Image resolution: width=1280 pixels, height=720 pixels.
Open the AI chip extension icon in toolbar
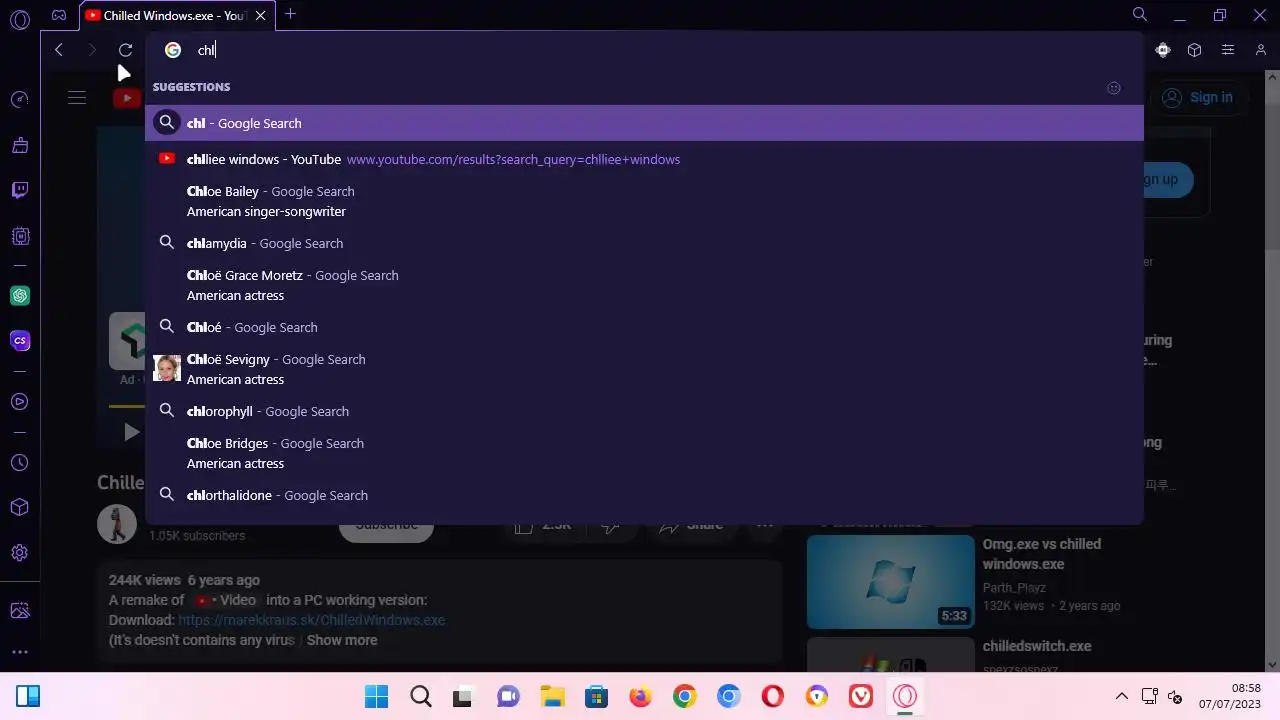[x=1162, y=50]
